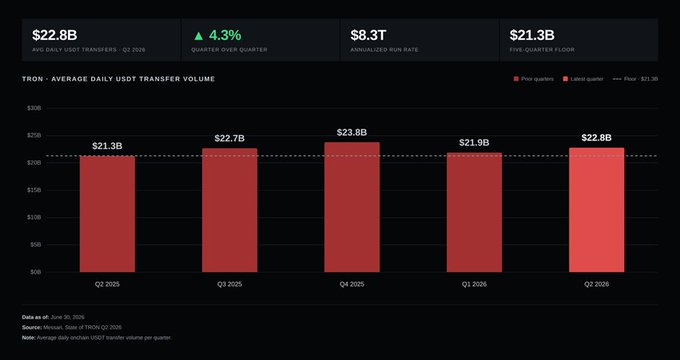The image size is (680, 360).
Task: Click the 'Annualized run rate' label
Action: (x=385, y=50)
